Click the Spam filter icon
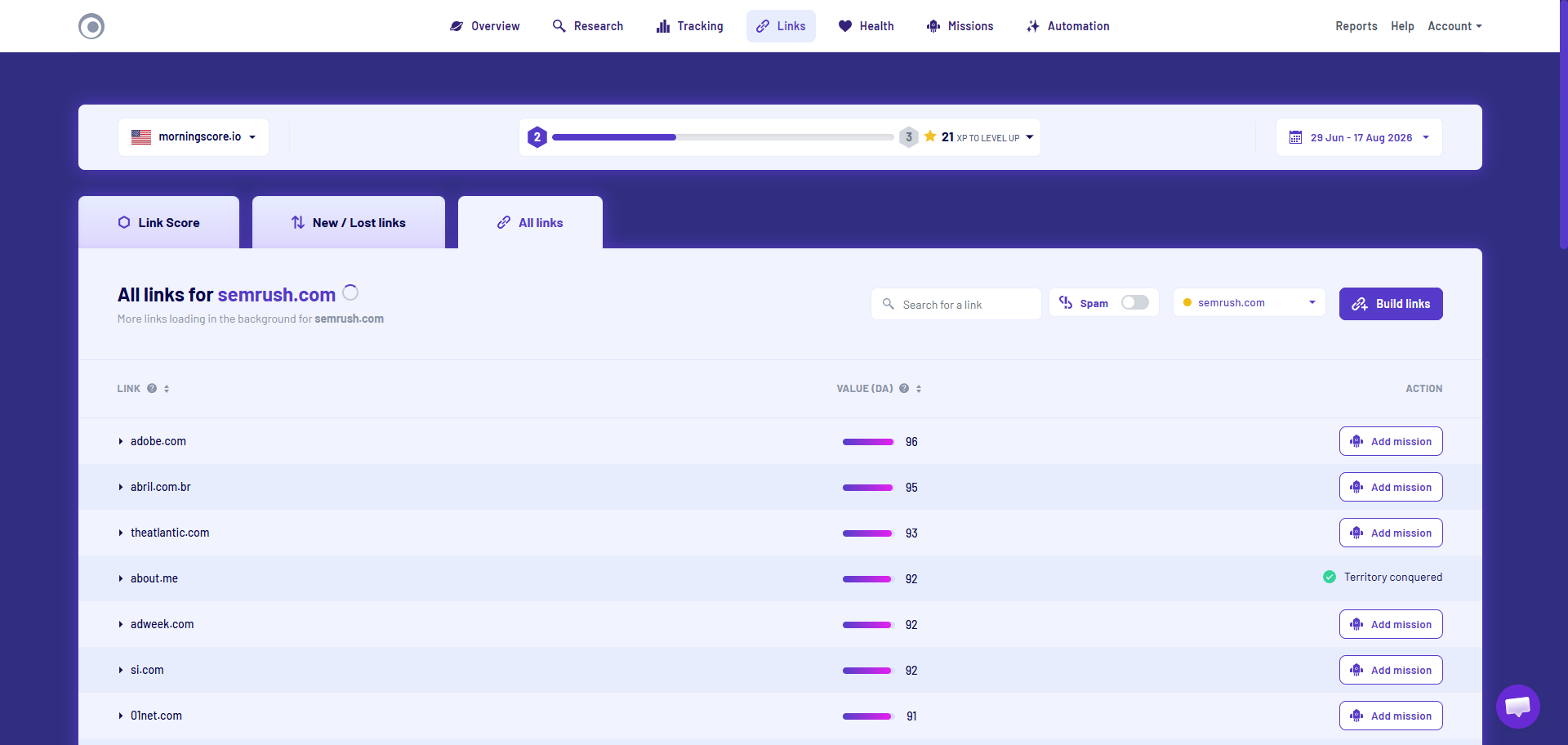This screenshot has height=745, width=1568. (x=1066, y=303)
